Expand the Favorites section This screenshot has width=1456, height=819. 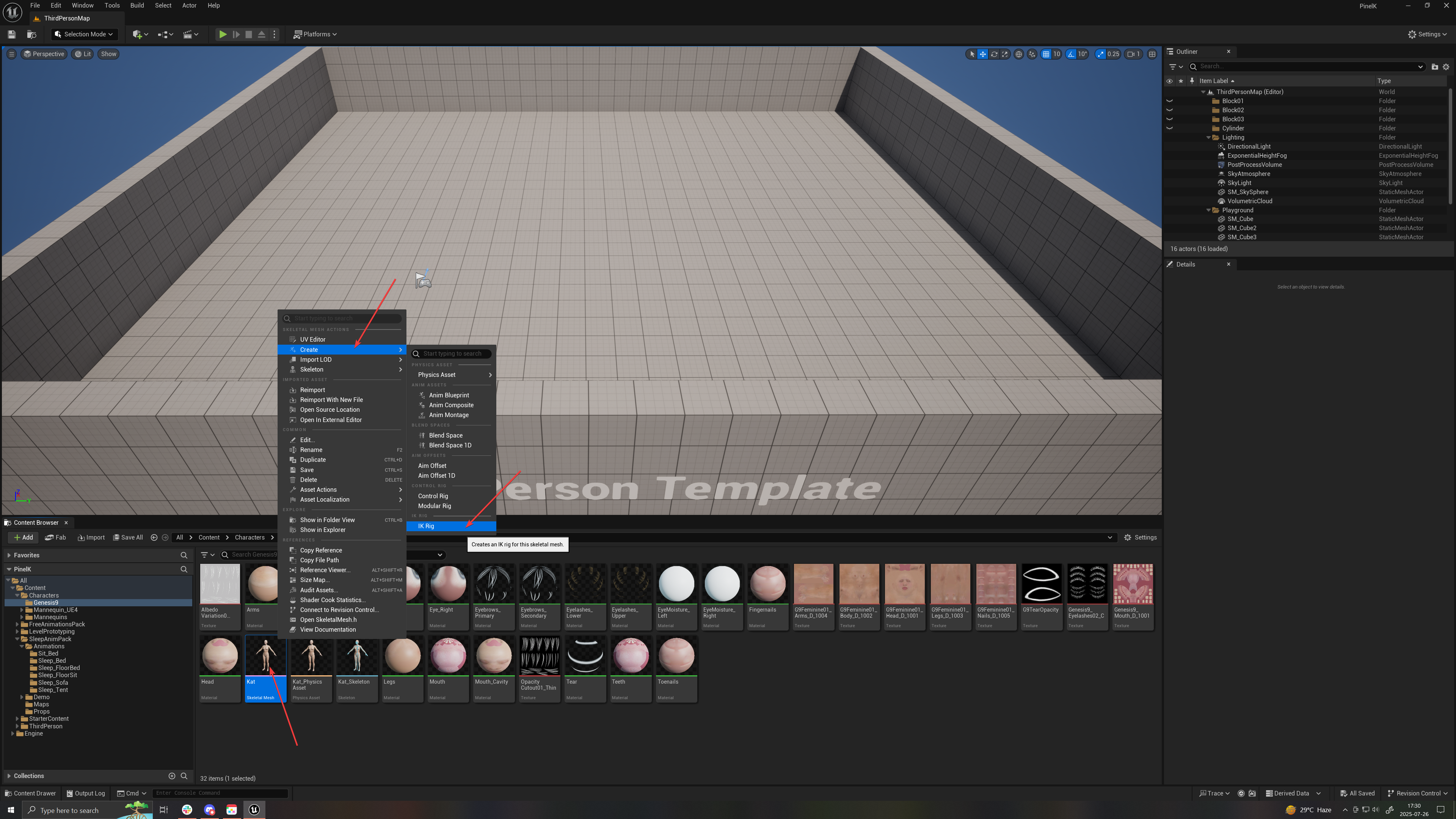[9, 555]
